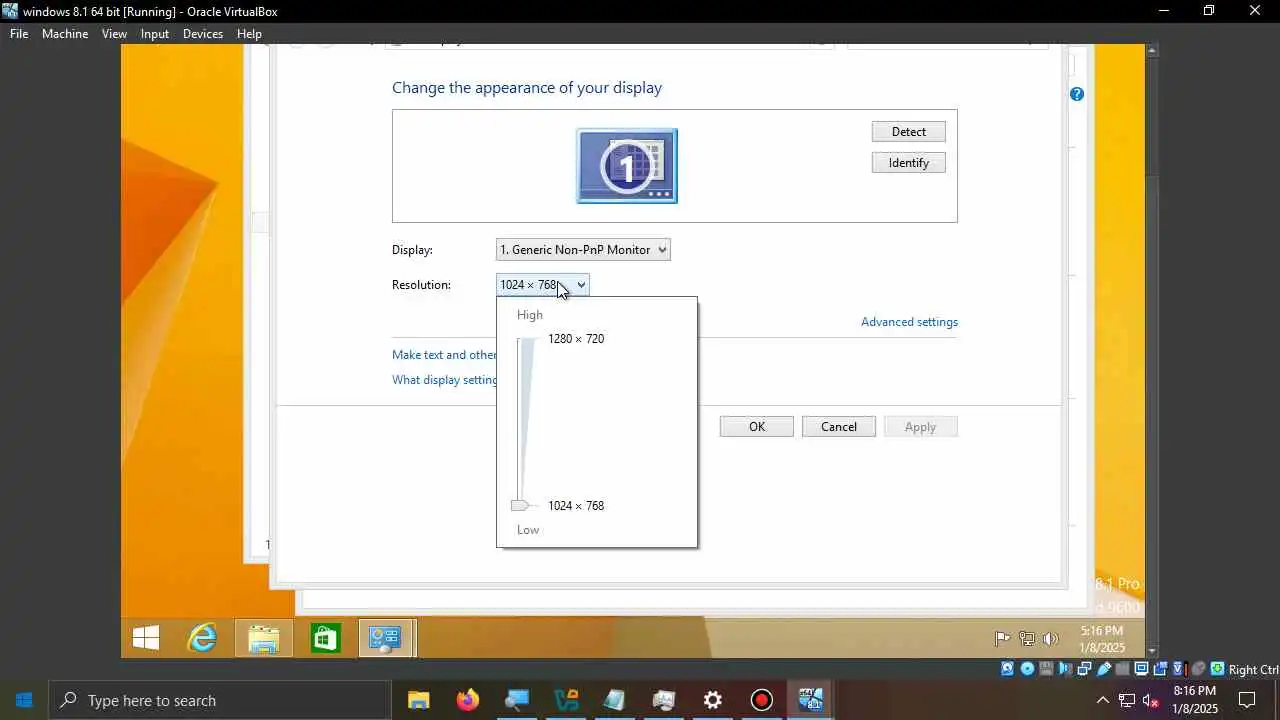Open Firefox from the host taskbar
1280x720 pixels.
(x=467, y=700)
